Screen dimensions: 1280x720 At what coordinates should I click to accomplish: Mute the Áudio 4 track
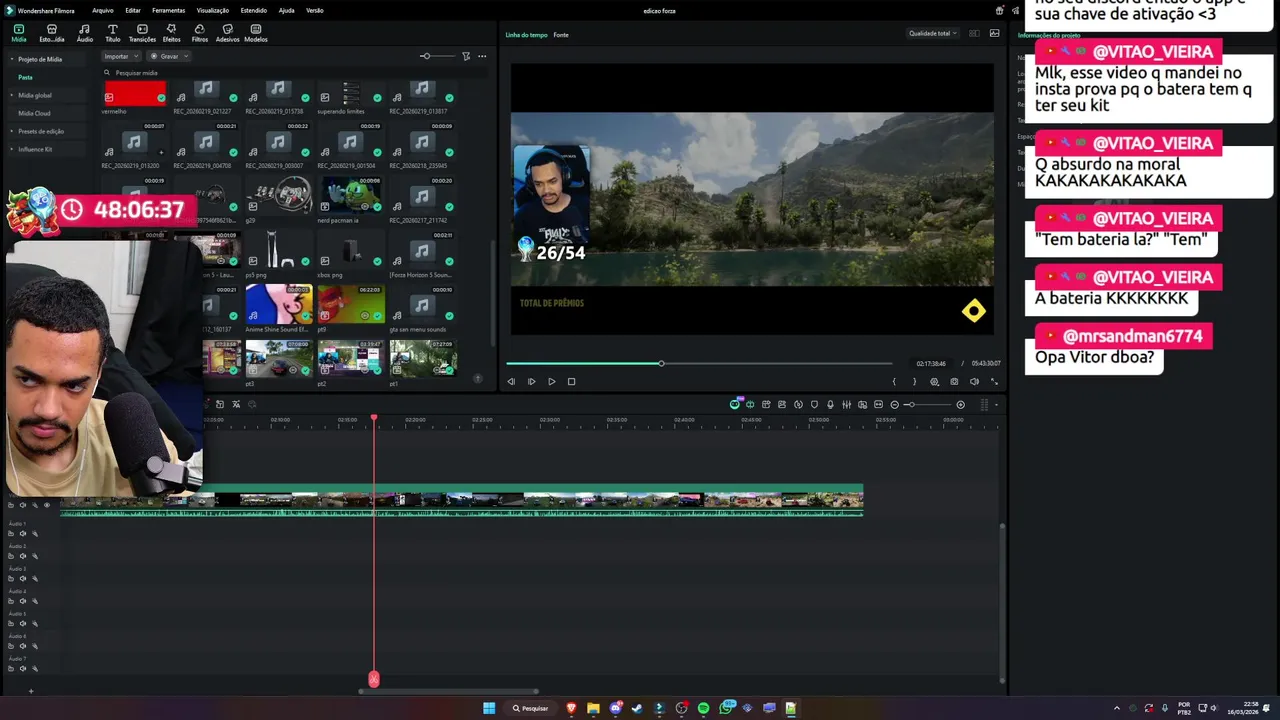pyautogui.click(x=22, y=601)
